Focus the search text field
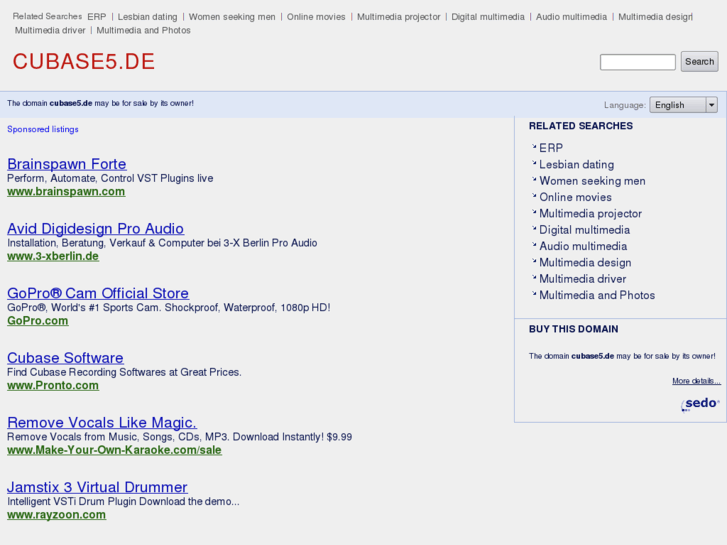Screen dimensions: 727x545 point(638,62)
